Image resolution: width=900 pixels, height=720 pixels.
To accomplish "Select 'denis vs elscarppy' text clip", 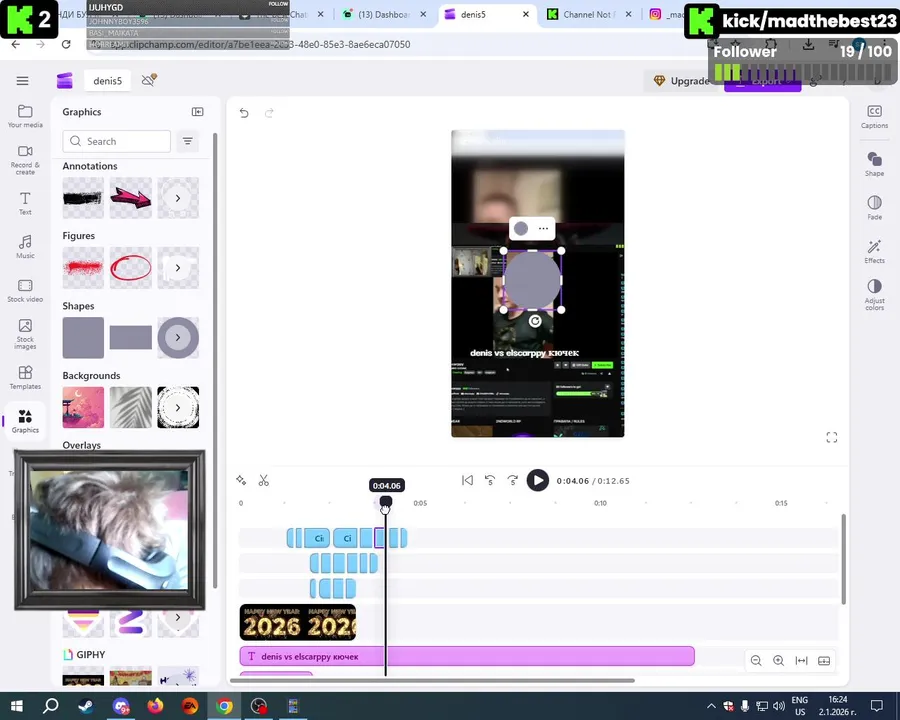I will (467, 656).
